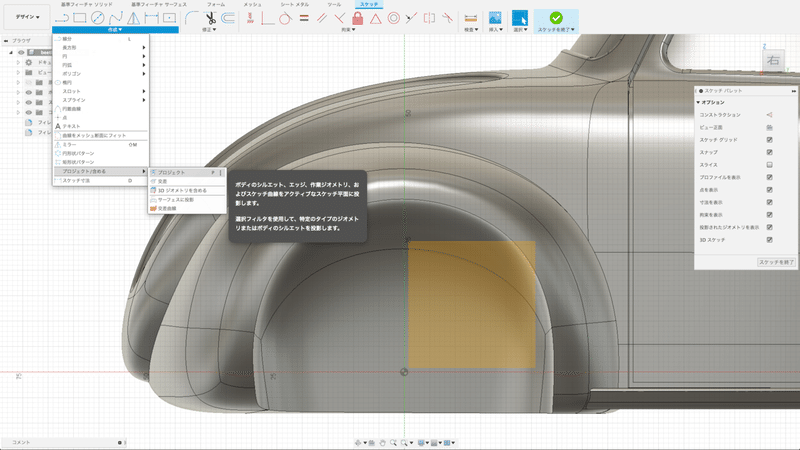Click the Measure (検査) ruler icon
Viewport: 800px width, 450px height.
[x=472, y=17]
